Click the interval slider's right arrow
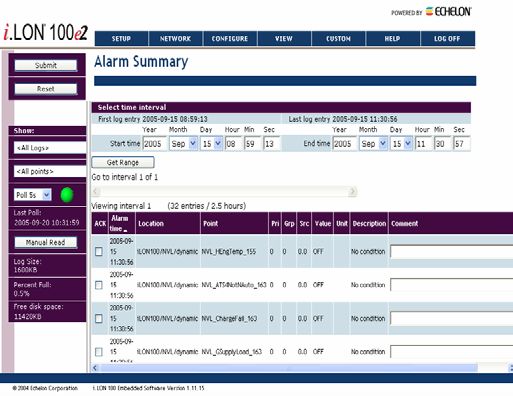The width and height of the screenshot is (513, 396). tap(353, 191)
